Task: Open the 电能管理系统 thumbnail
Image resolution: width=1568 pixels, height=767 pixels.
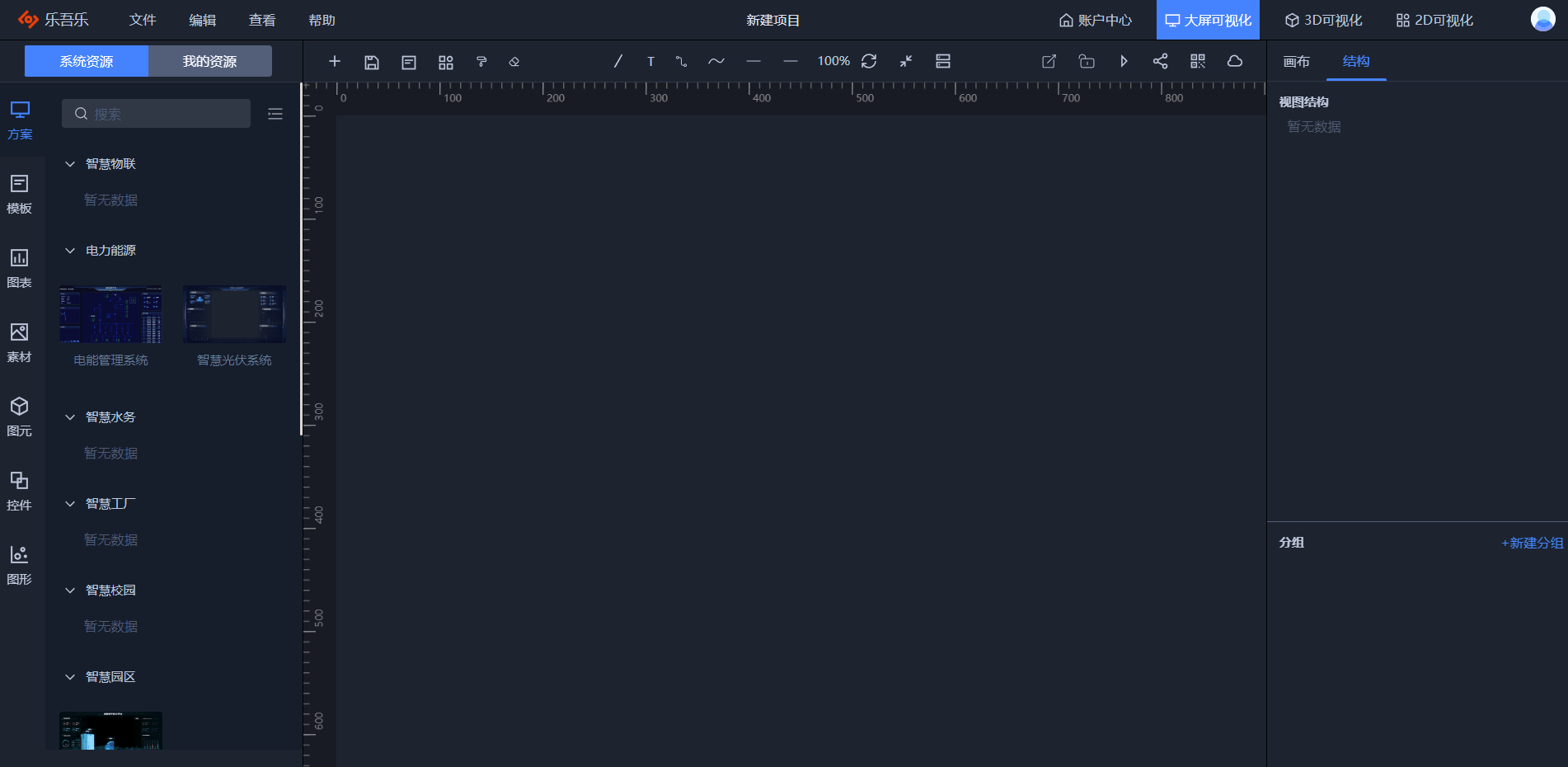Action: click(110, 314)
